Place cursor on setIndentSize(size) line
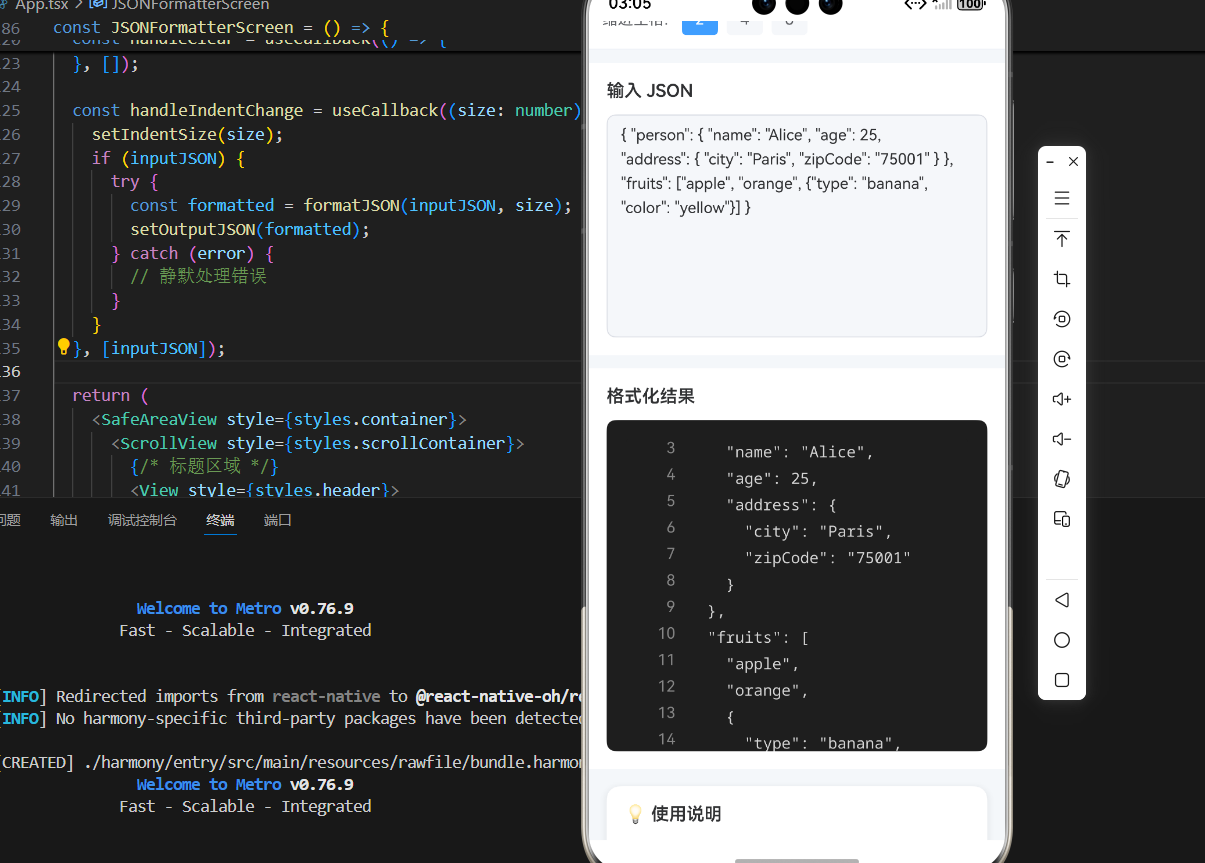1205x863 pixels. pos(187,134)
